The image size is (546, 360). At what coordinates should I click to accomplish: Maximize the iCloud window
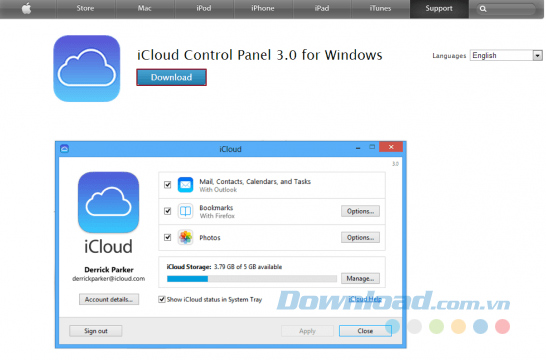372,147
